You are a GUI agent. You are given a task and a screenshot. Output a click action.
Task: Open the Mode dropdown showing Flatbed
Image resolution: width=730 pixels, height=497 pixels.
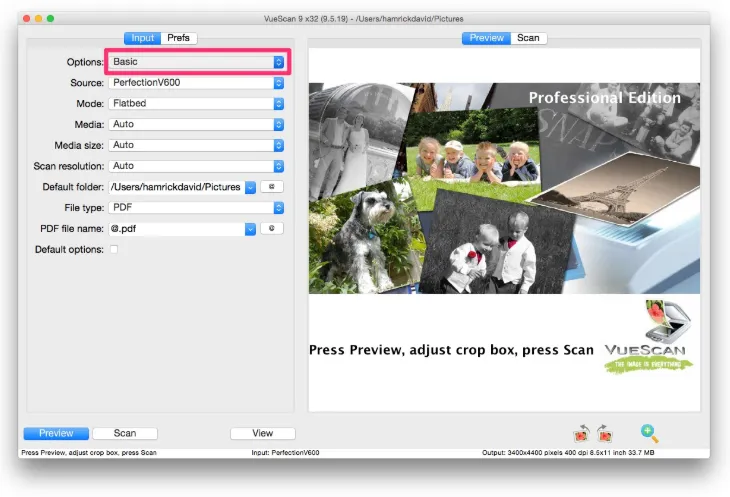click(x=196, y=103)
